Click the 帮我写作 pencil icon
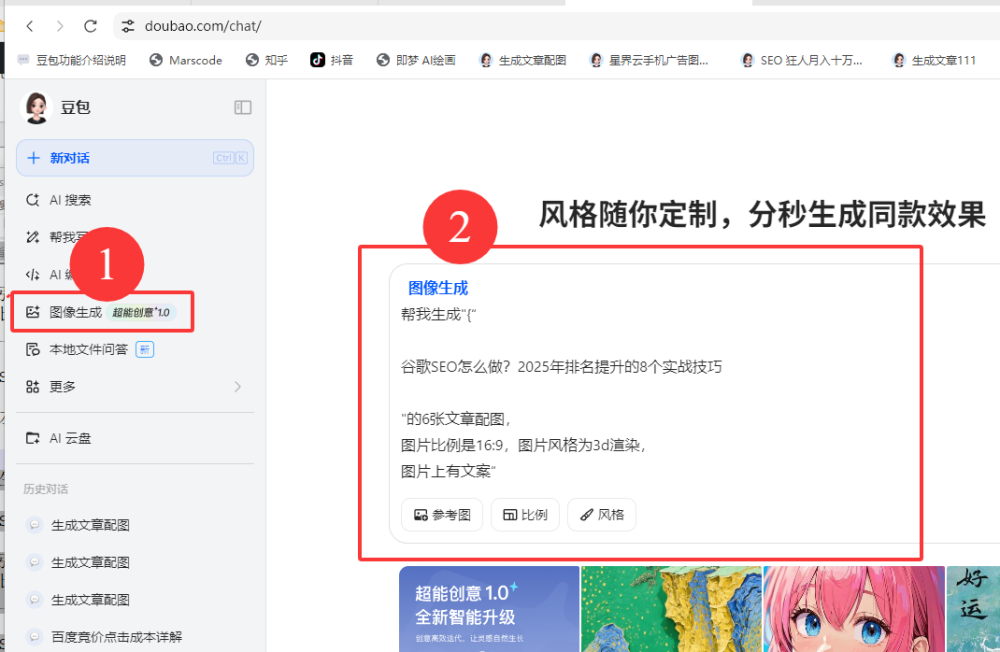 coord(33,237)
